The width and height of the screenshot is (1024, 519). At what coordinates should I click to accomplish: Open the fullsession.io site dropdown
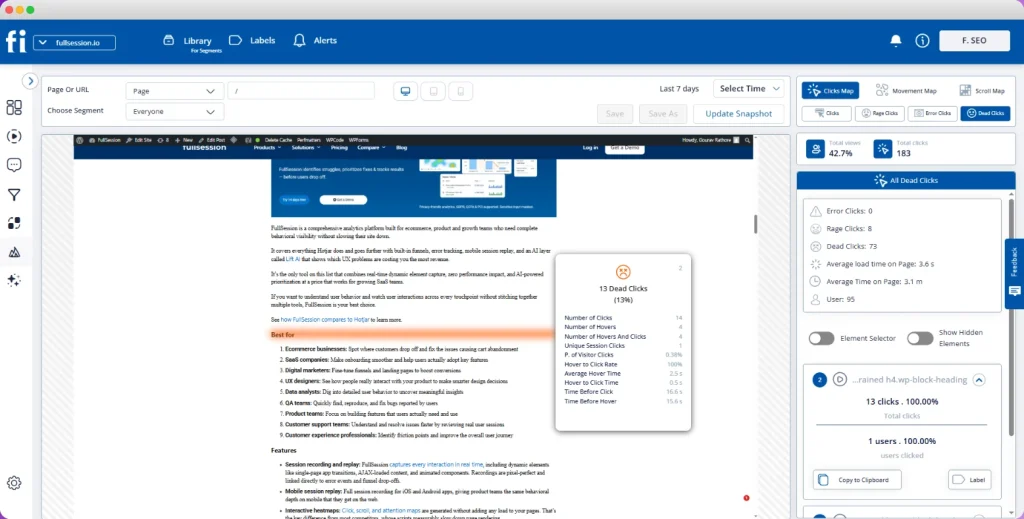(x=74, y=42)
